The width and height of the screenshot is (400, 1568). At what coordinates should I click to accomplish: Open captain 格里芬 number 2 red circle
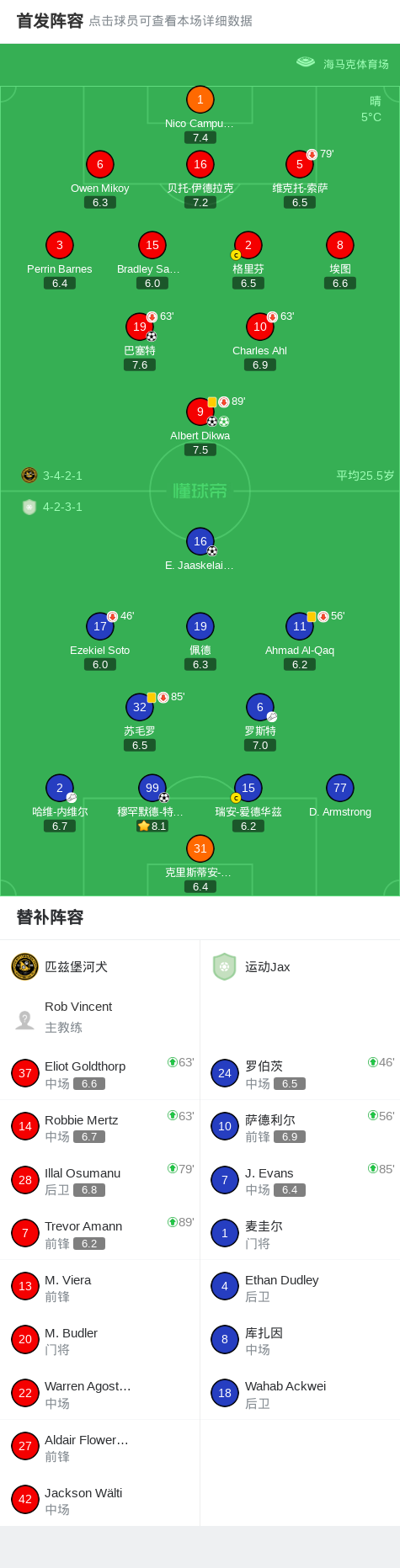pos(248,245)
